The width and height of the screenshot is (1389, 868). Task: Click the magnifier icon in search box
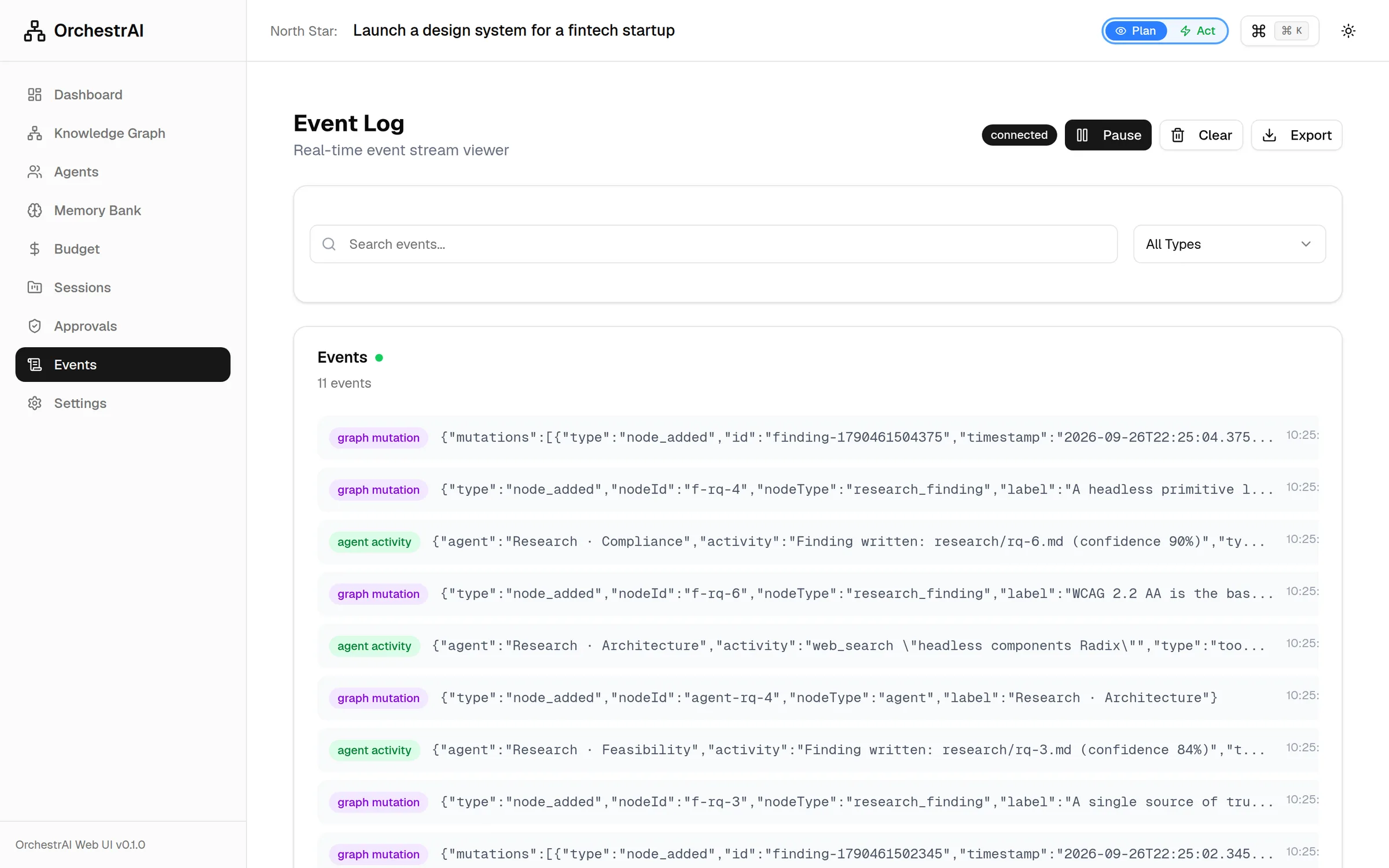pos(329,244)
